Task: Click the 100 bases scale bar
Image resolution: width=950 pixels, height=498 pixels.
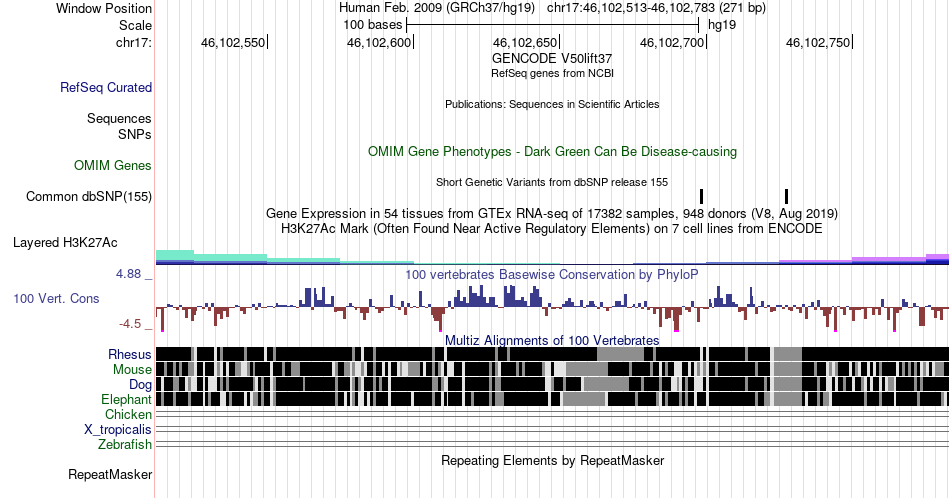Action: [553, 25]
